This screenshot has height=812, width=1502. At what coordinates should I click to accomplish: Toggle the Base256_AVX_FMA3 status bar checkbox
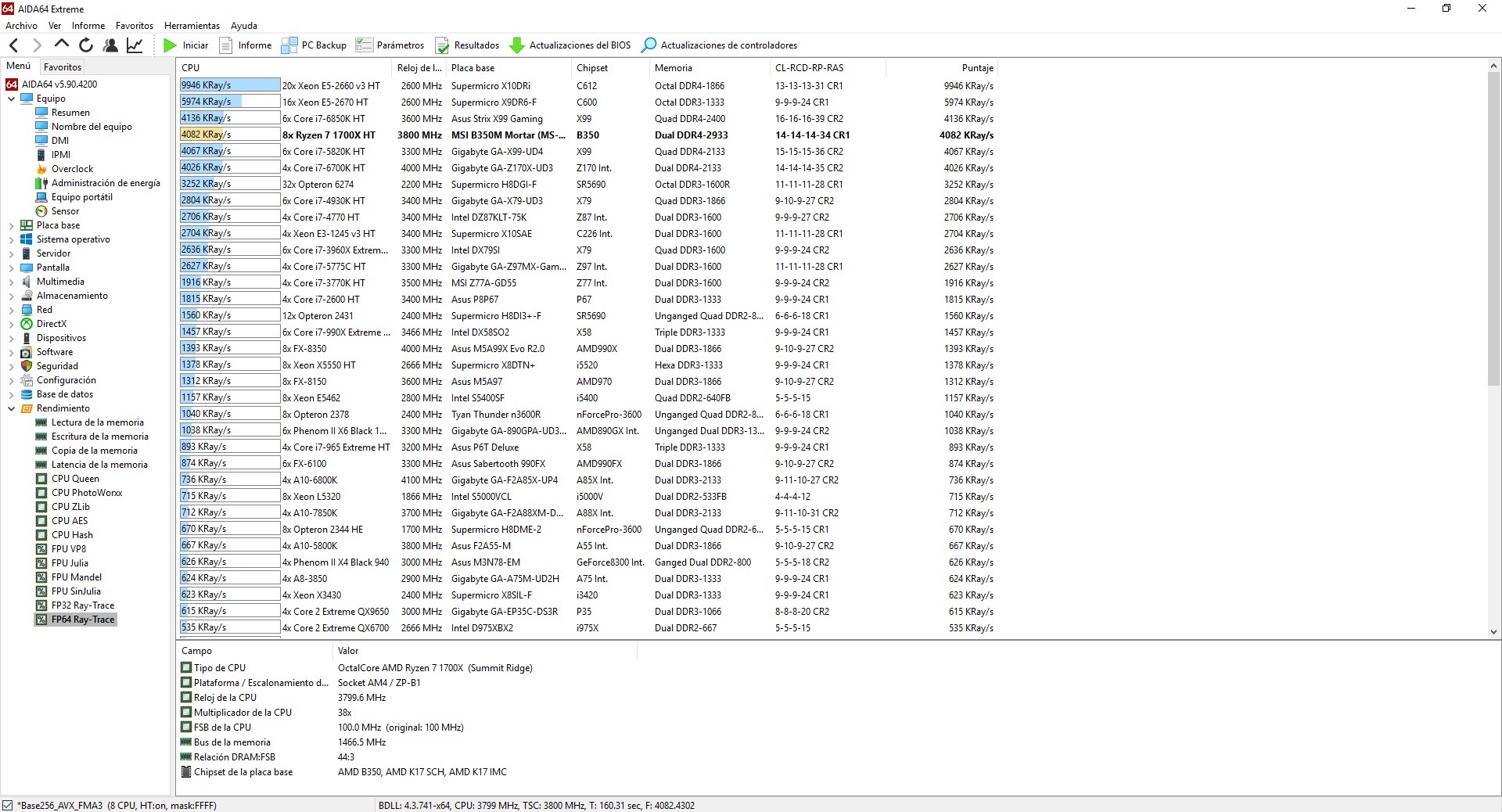click(8, 805)
